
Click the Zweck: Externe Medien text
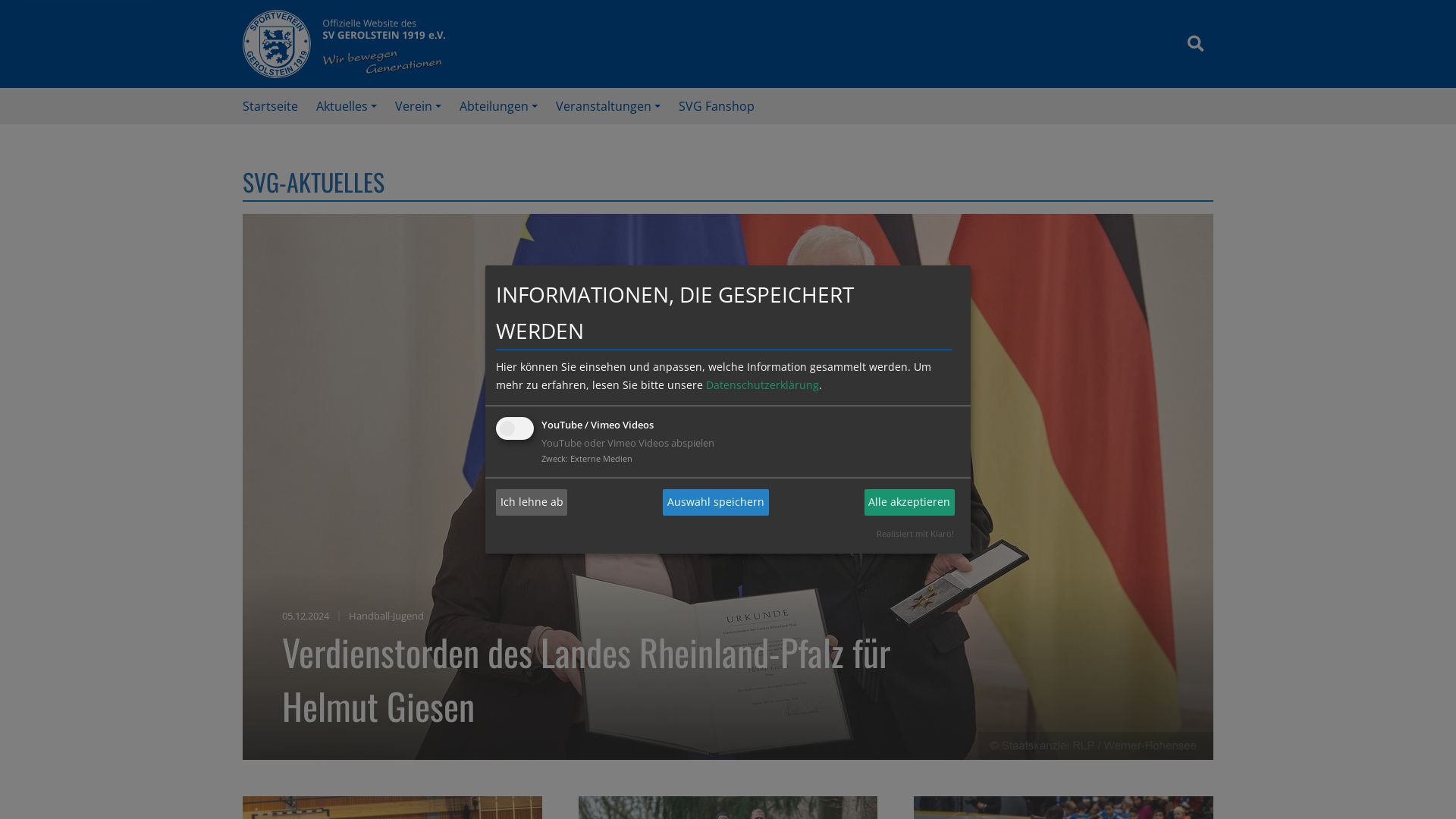click(587, 459)
